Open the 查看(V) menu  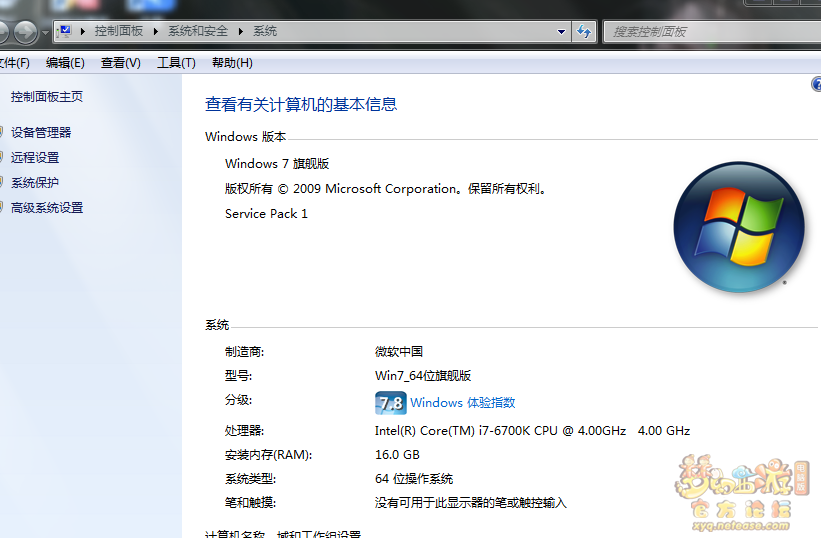click(120, 63)
